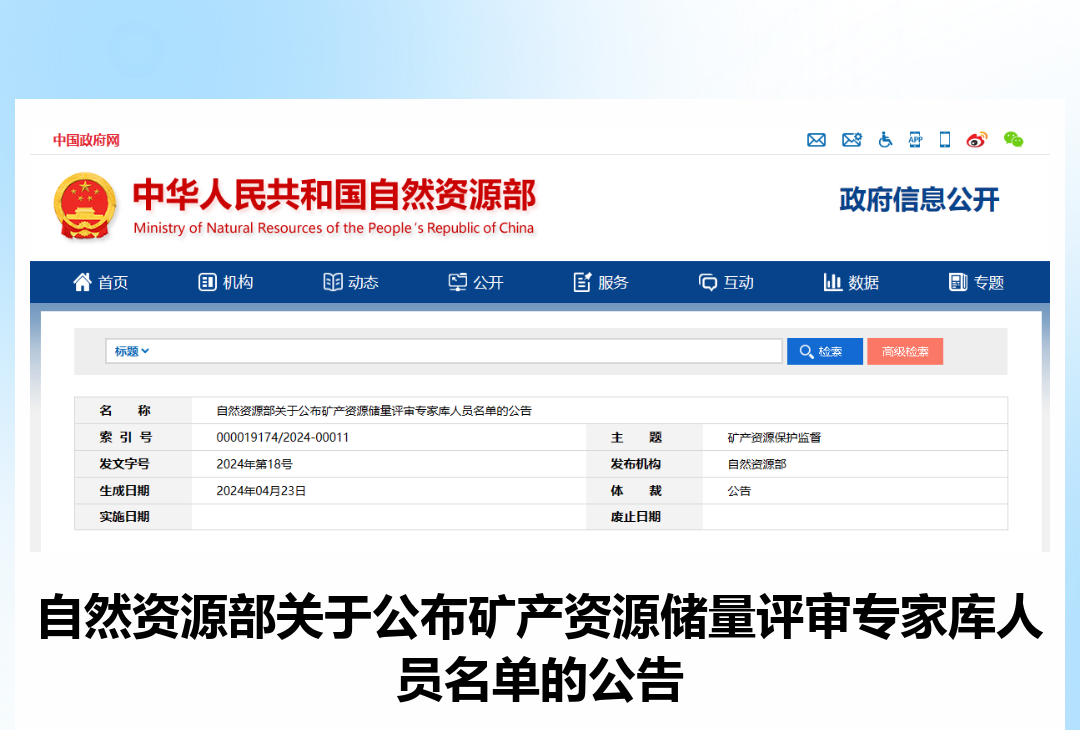Click the 政府信息公开 heading
The image size is (1080, 730).
[919, 200]
